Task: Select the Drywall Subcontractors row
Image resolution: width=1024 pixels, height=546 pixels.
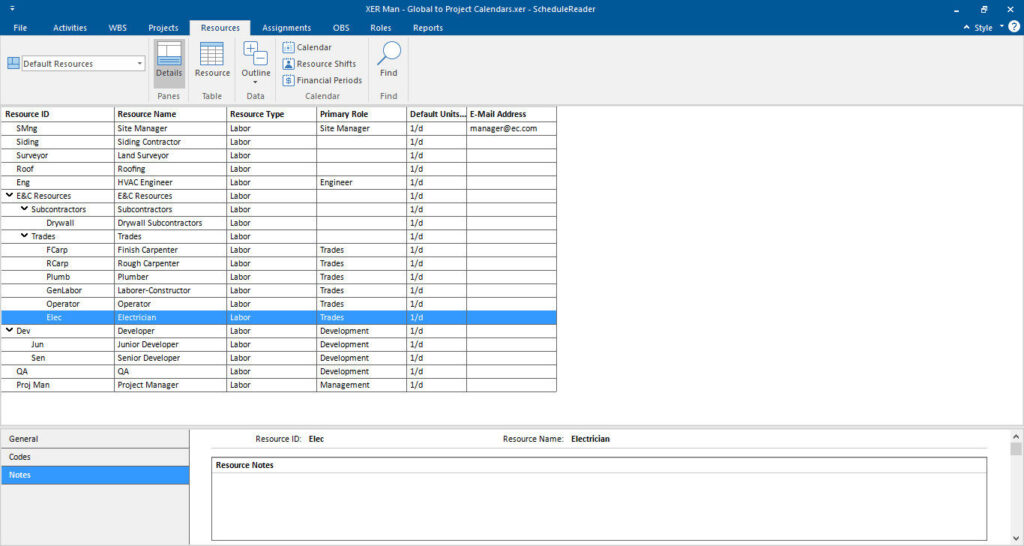Action: coord(279,223)
